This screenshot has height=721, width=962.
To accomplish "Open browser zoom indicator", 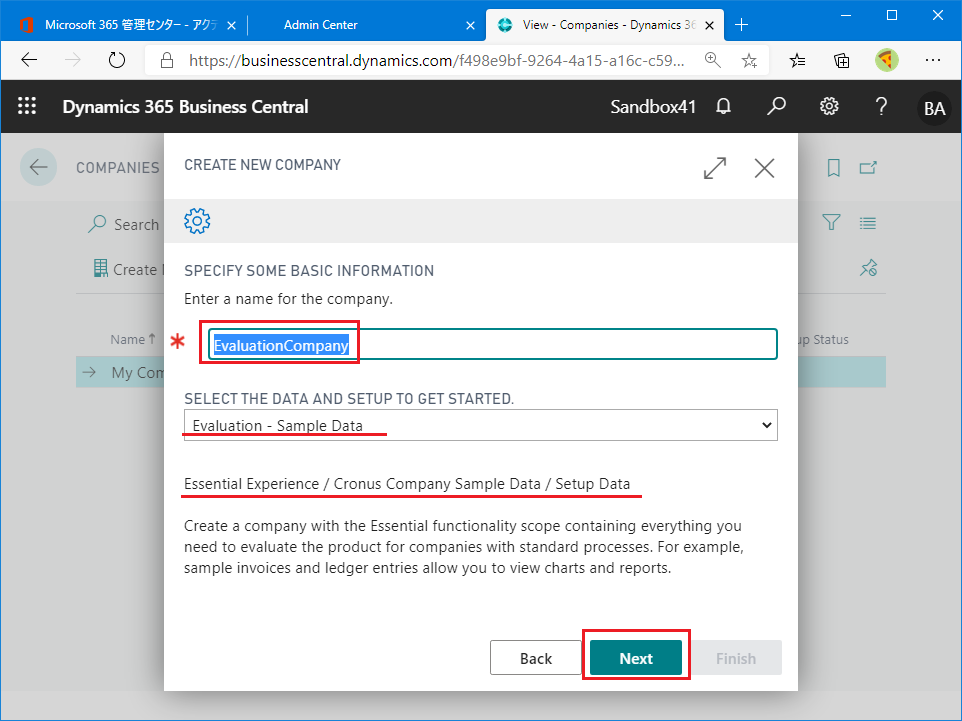I will pos(712,60).
